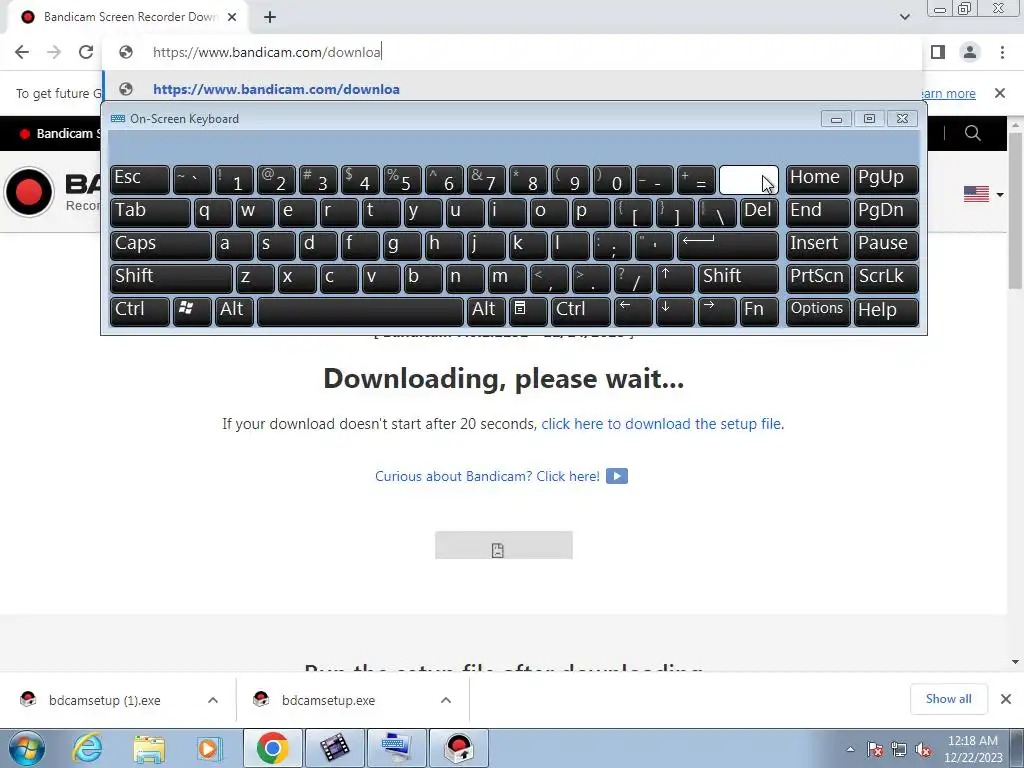Toggle the right Alt key
1024x768 pixels.
point(486,312)
